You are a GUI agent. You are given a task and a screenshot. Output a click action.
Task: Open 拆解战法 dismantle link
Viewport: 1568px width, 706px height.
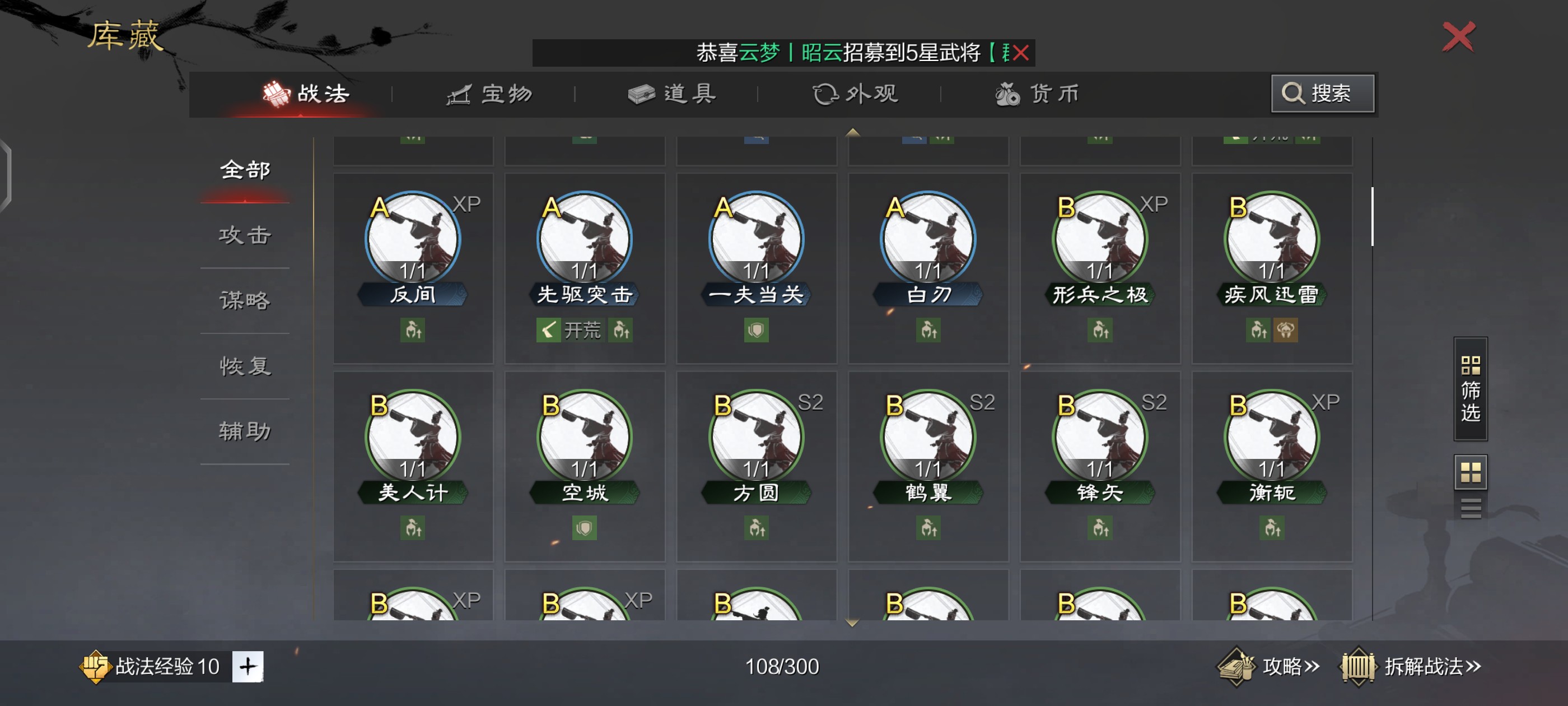1410,666
